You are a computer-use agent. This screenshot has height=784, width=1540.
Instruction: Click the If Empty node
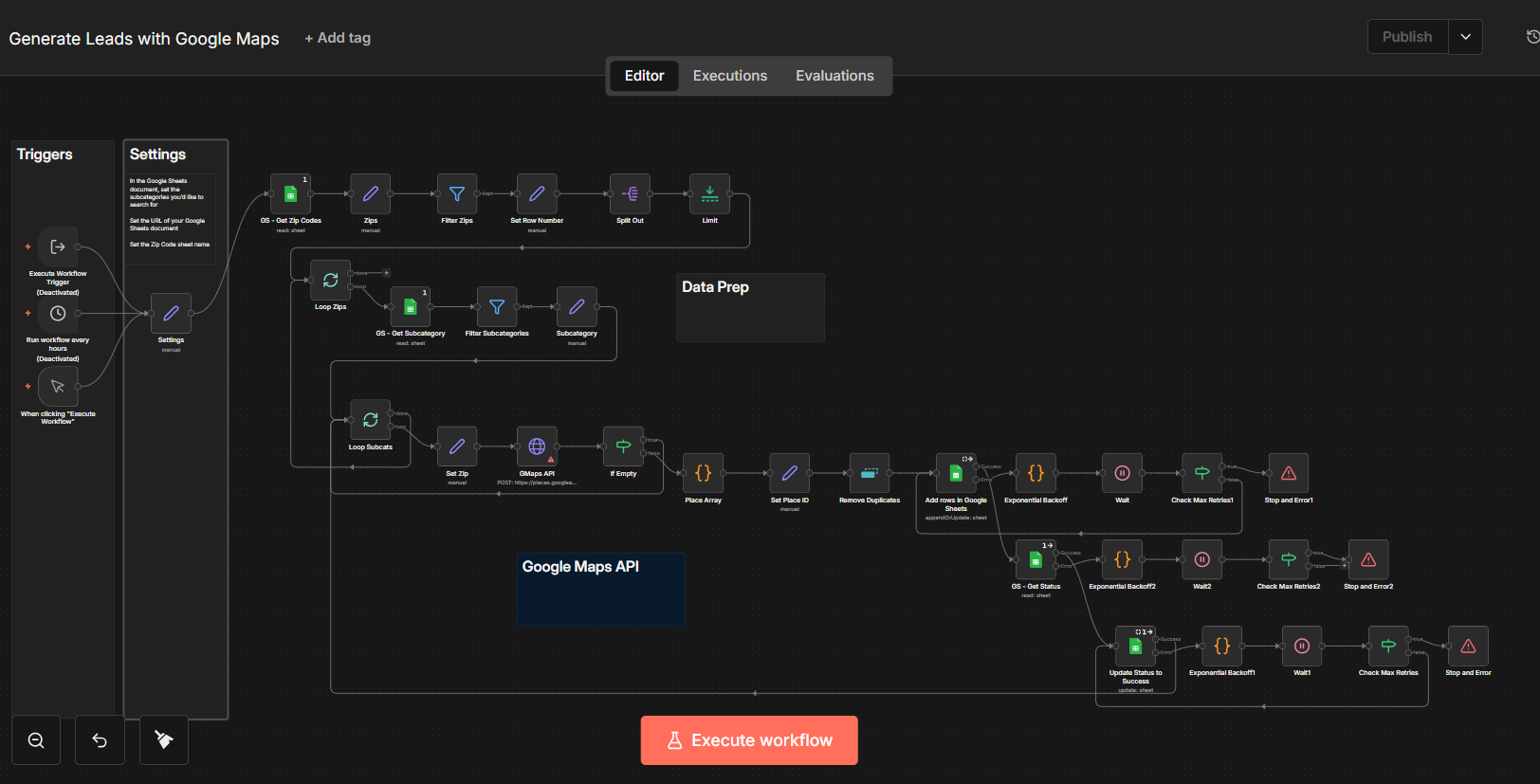point(623,447)
